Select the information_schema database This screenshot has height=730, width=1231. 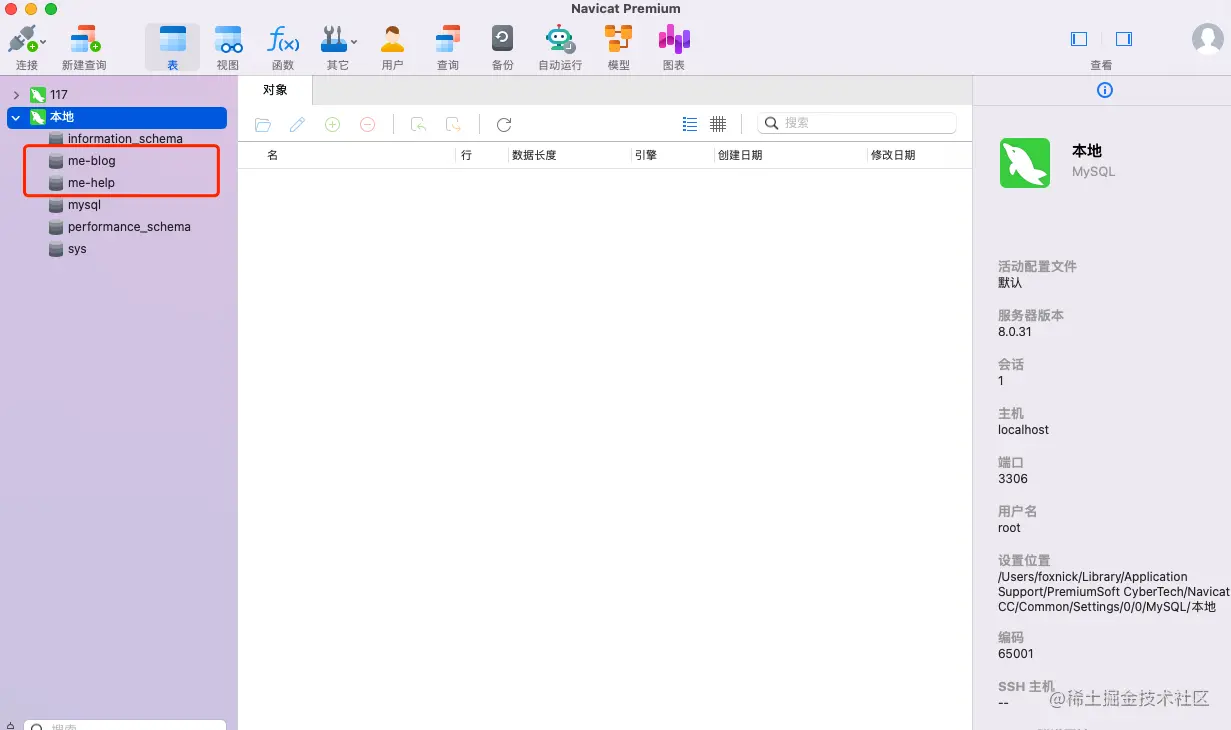click(x=125, y=139)
